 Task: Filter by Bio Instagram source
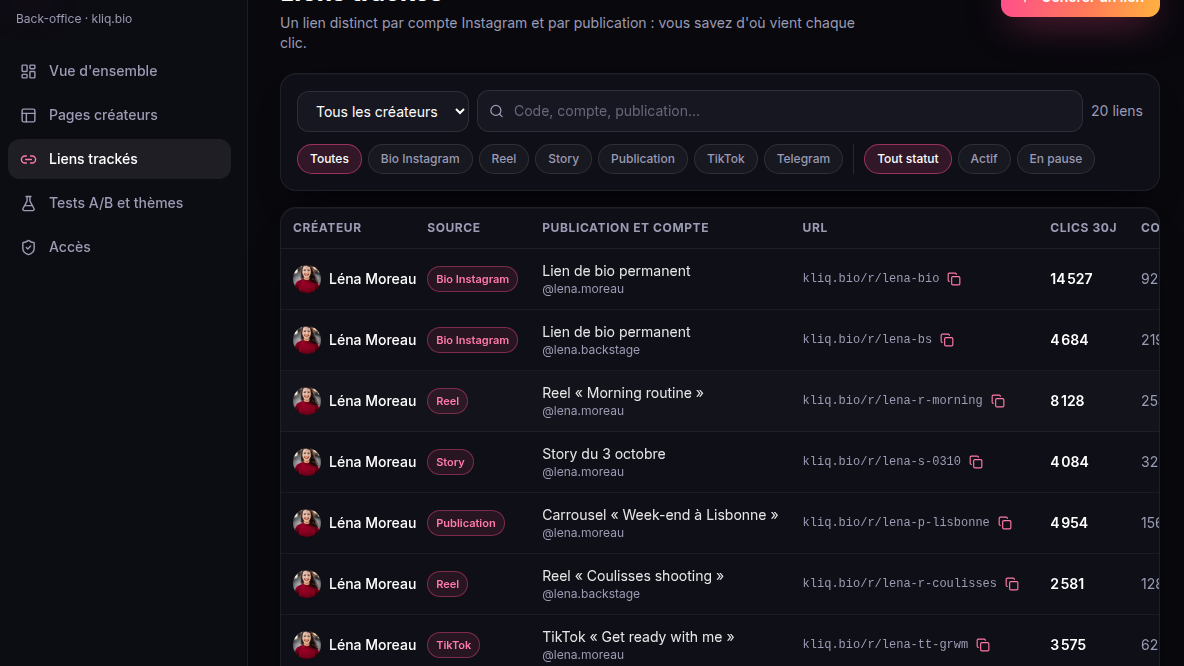[420, 159]
